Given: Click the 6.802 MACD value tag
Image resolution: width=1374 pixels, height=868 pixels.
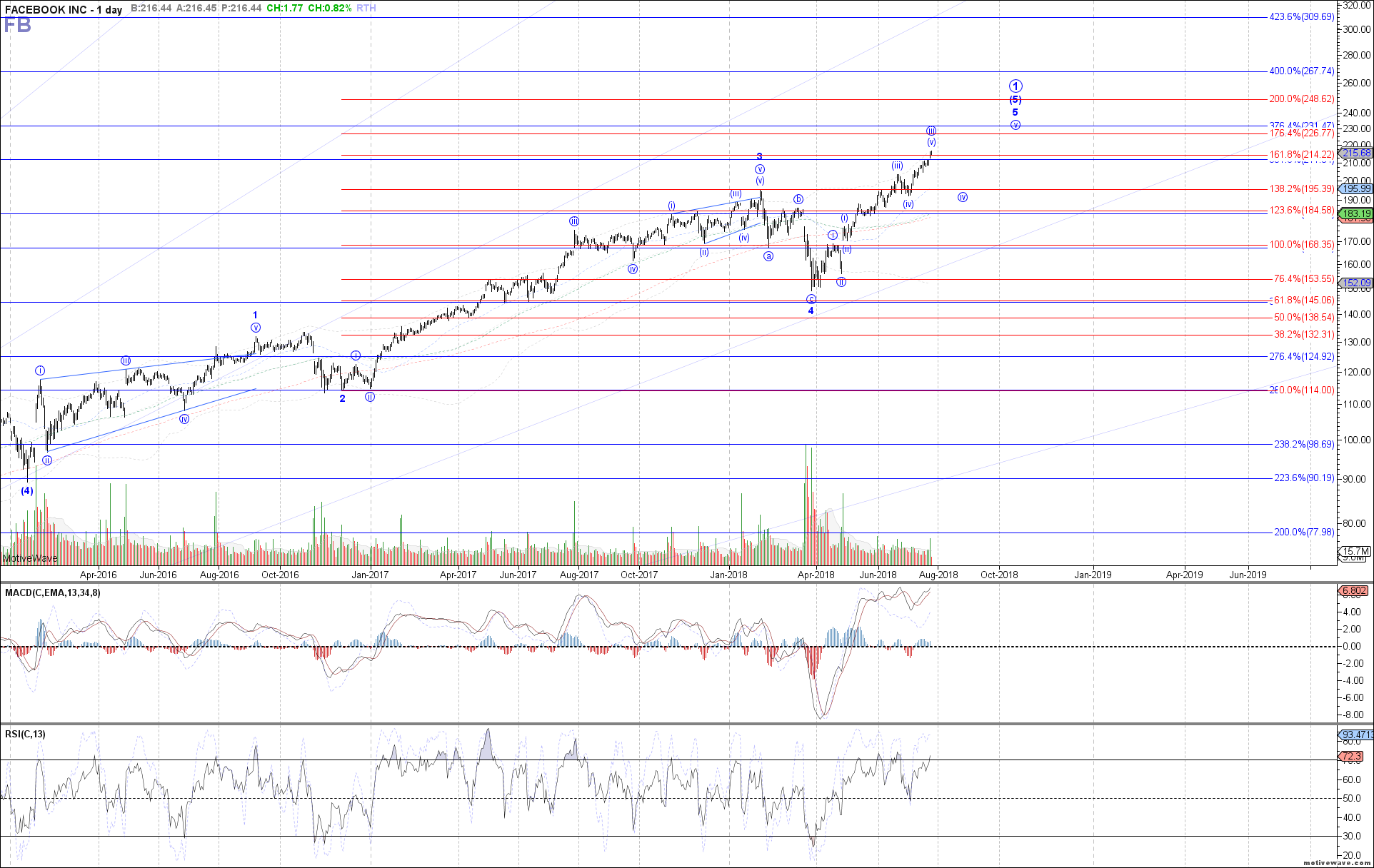Looking at the screenshot, I should (x=1353, y=590).
